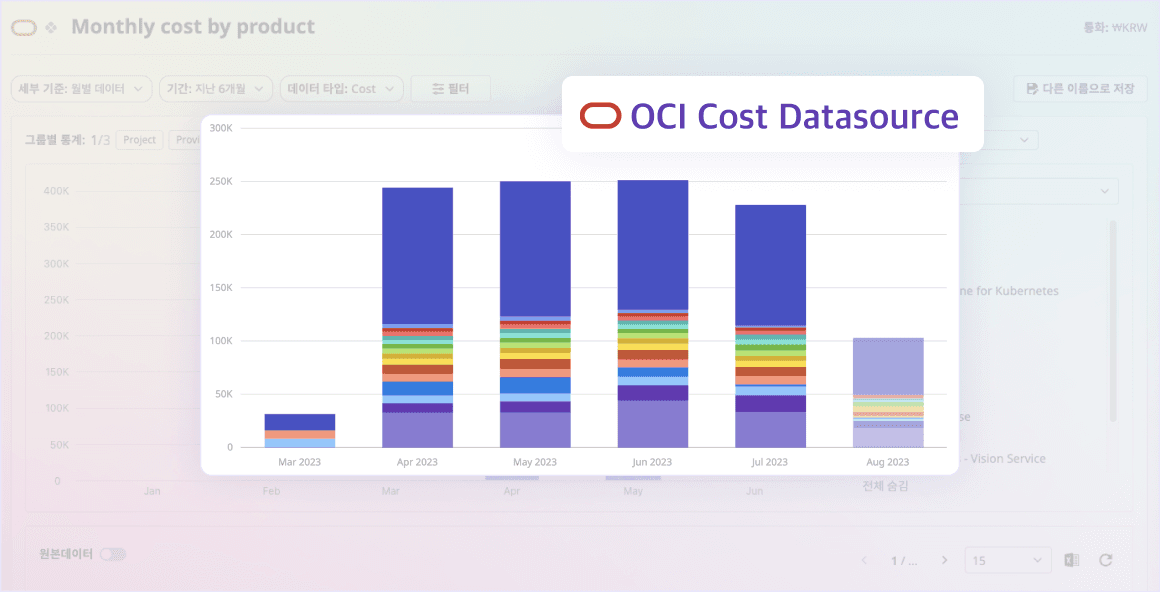Go to previous page with left arrow
1160x592 pixels.
[864, 560]
